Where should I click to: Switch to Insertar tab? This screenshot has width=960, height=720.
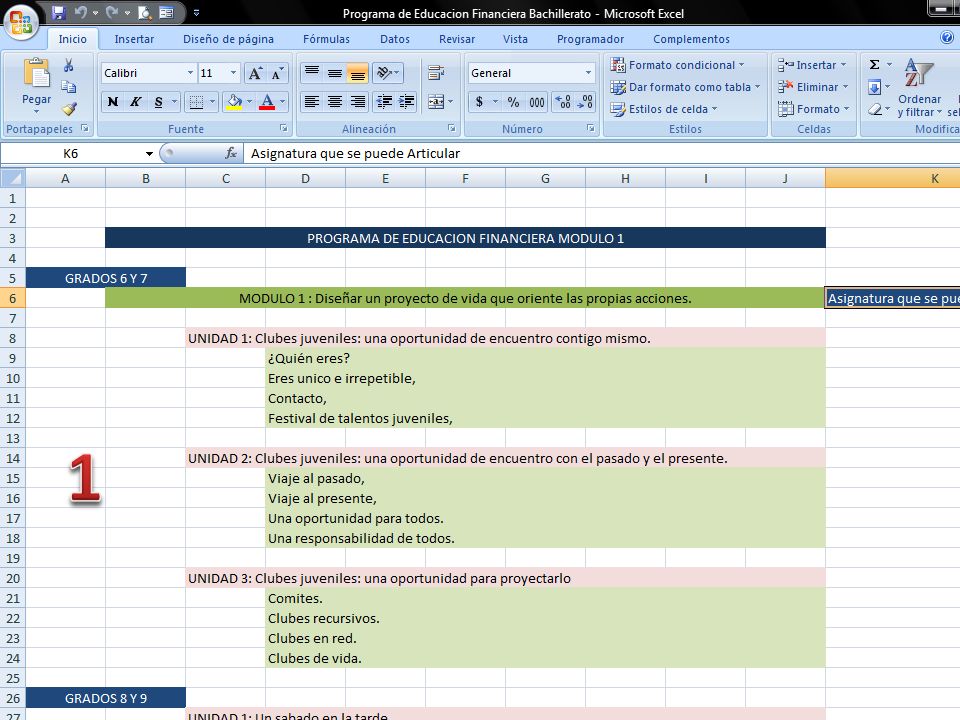(x=134, y=39)
